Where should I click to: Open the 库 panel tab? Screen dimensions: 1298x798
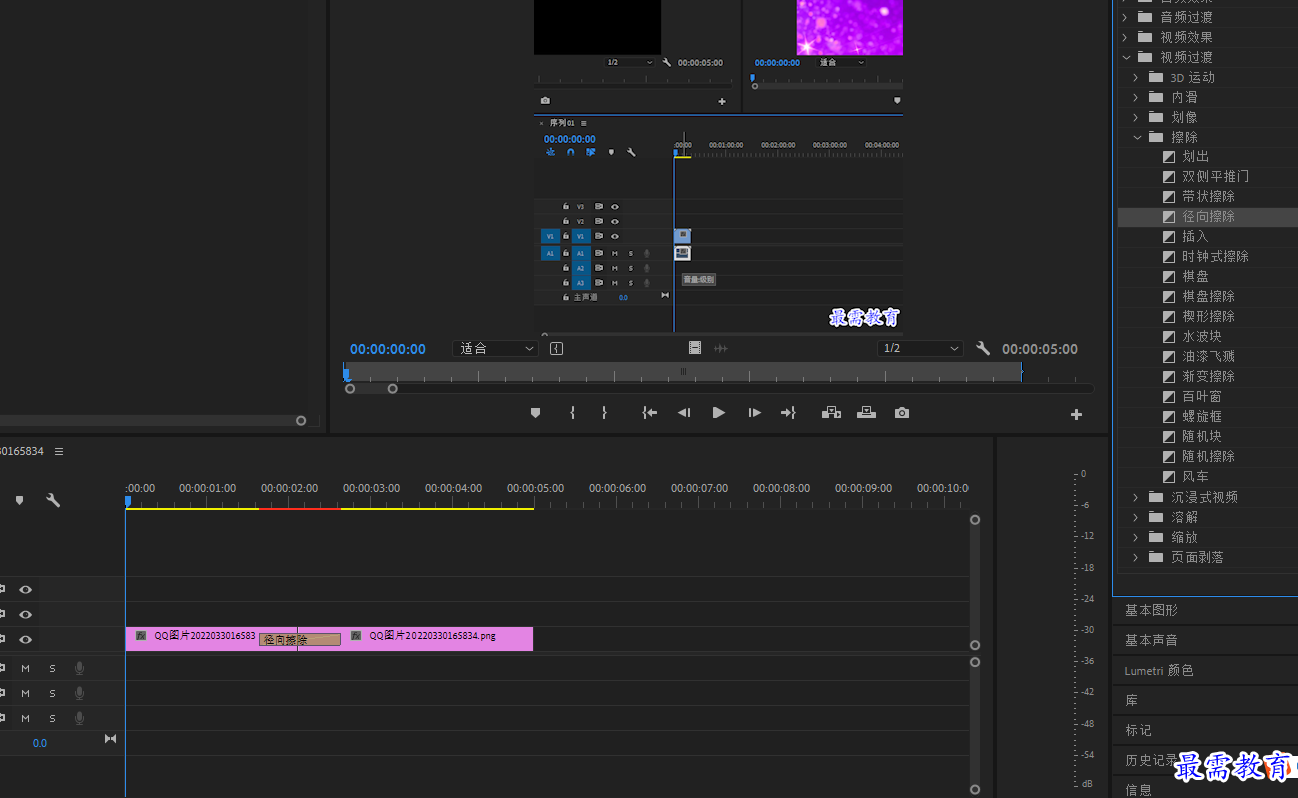pos(1132,700)
